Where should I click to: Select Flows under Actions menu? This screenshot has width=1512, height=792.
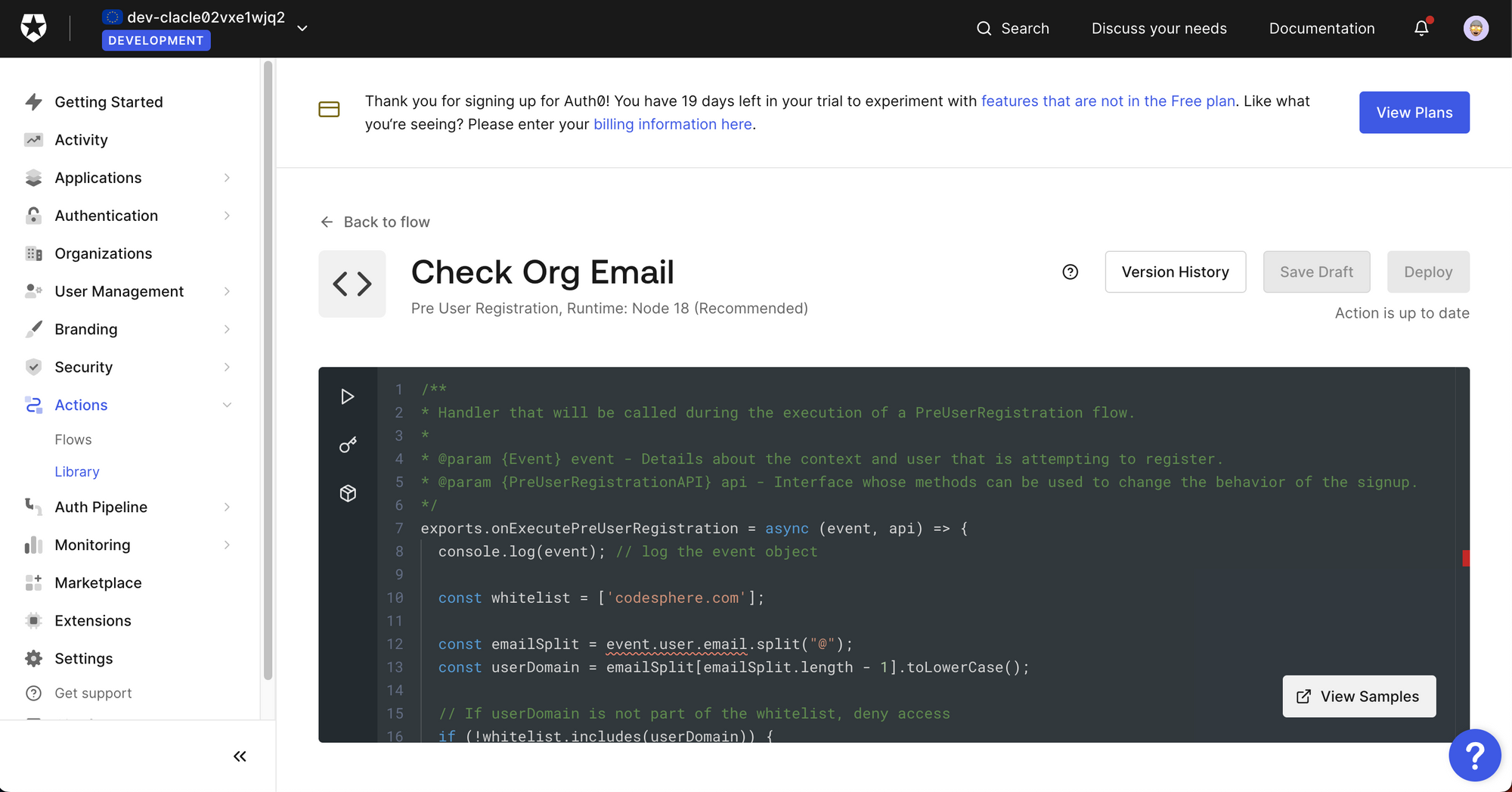[73, 439]
